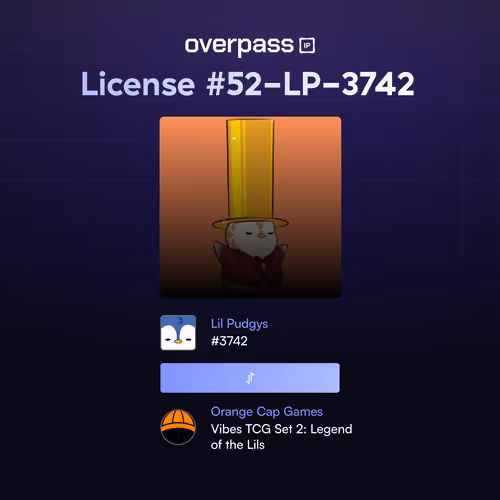Screen dimensions: 500x500
Task: Click the word License in the heading
Action: pyautogui.click(x=138, y=84)
